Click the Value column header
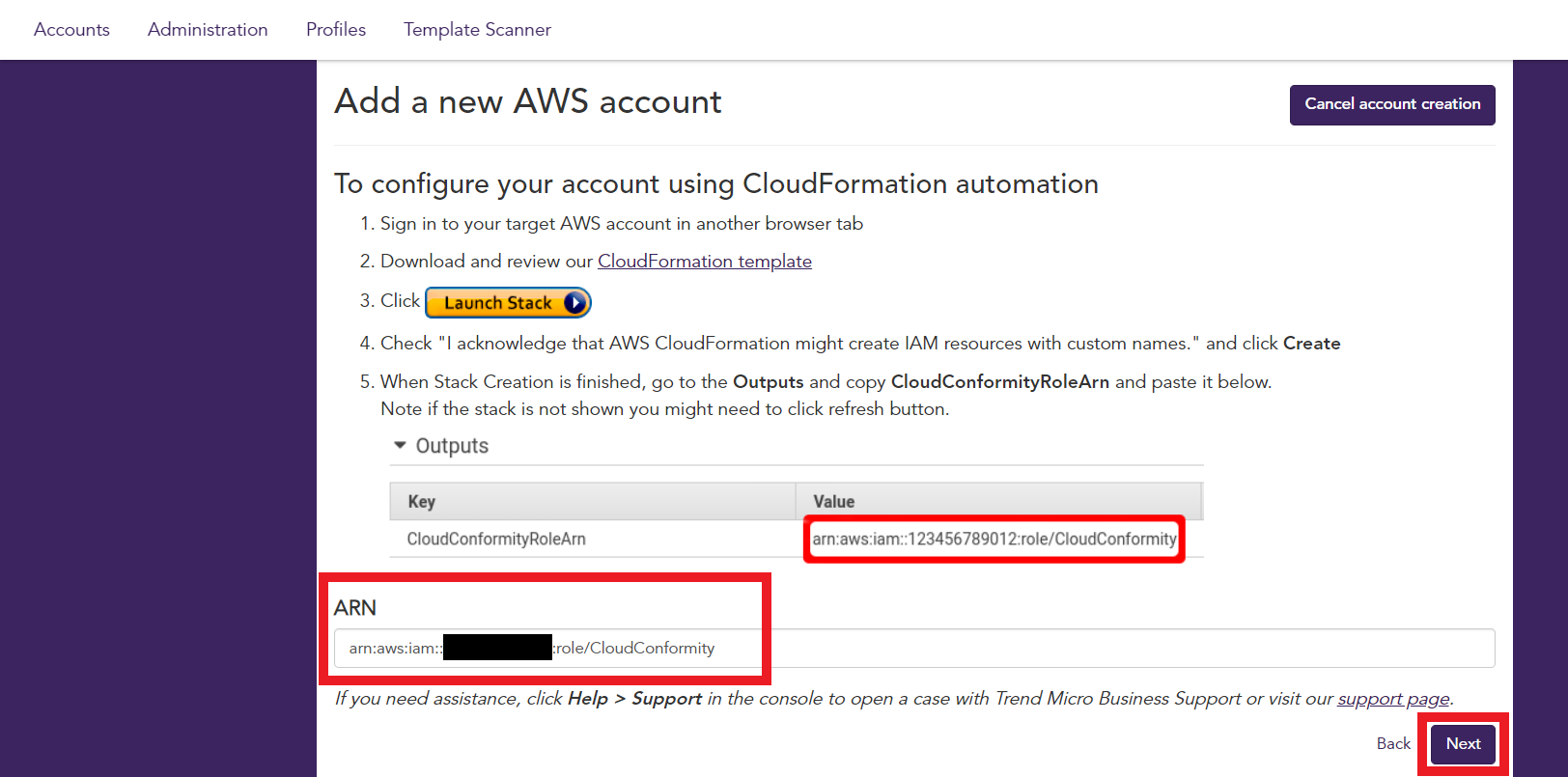 coord(998,501)
